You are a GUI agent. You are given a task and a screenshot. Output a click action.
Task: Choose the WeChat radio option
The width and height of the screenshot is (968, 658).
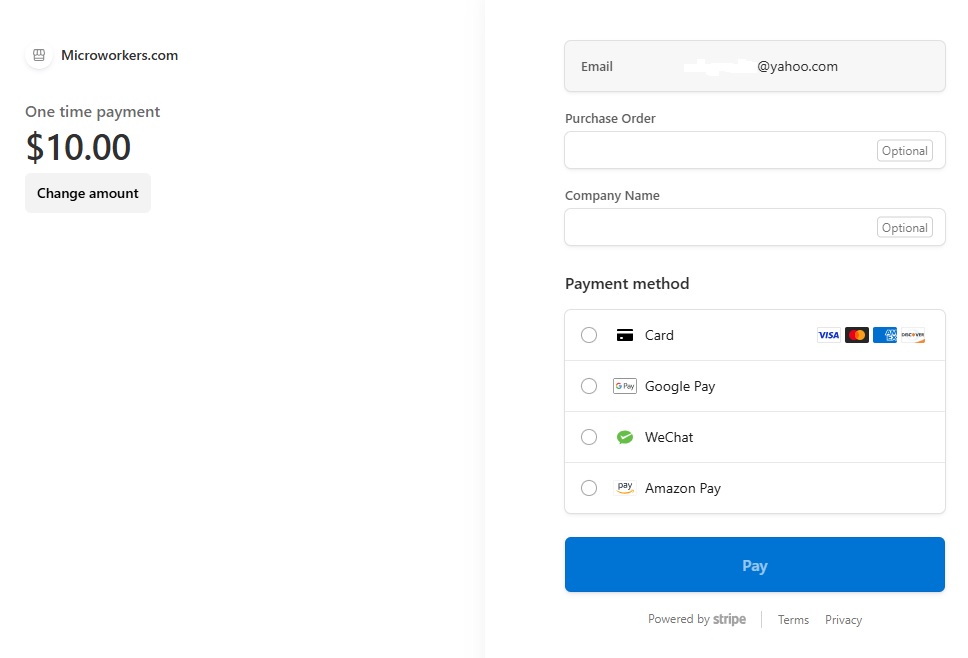coord(589,437)
